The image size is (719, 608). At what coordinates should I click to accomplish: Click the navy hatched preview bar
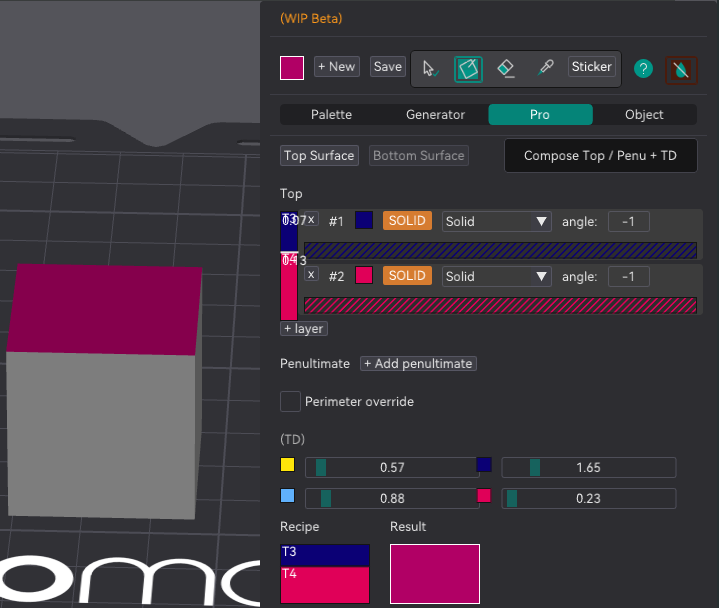(500, 250)
